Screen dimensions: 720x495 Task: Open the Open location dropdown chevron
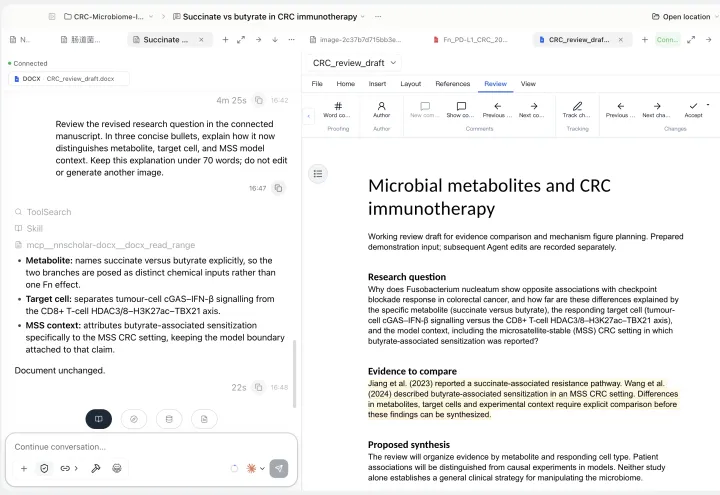coord(717,17)
